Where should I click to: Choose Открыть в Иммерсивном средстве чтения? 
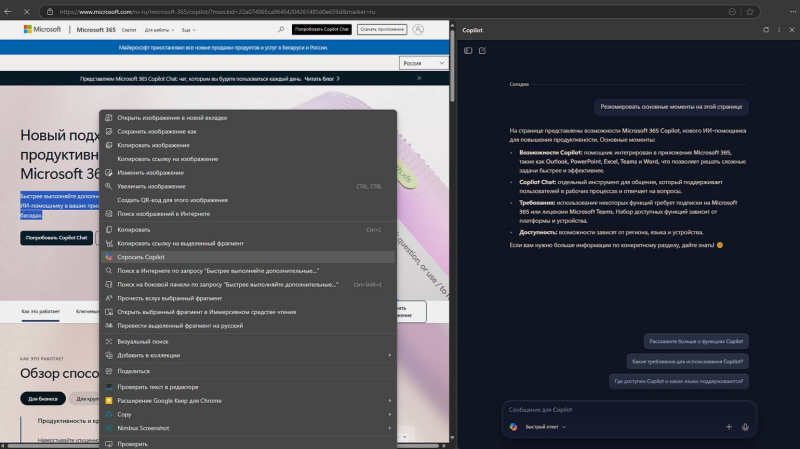(x=248, y=312)
